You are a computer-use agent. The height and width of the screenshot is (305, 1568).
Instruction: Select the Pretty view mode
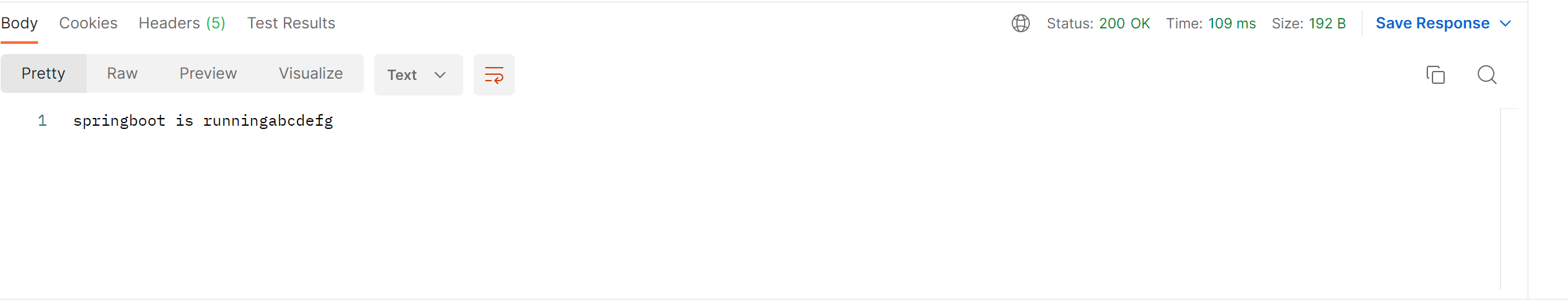(43, 74)
